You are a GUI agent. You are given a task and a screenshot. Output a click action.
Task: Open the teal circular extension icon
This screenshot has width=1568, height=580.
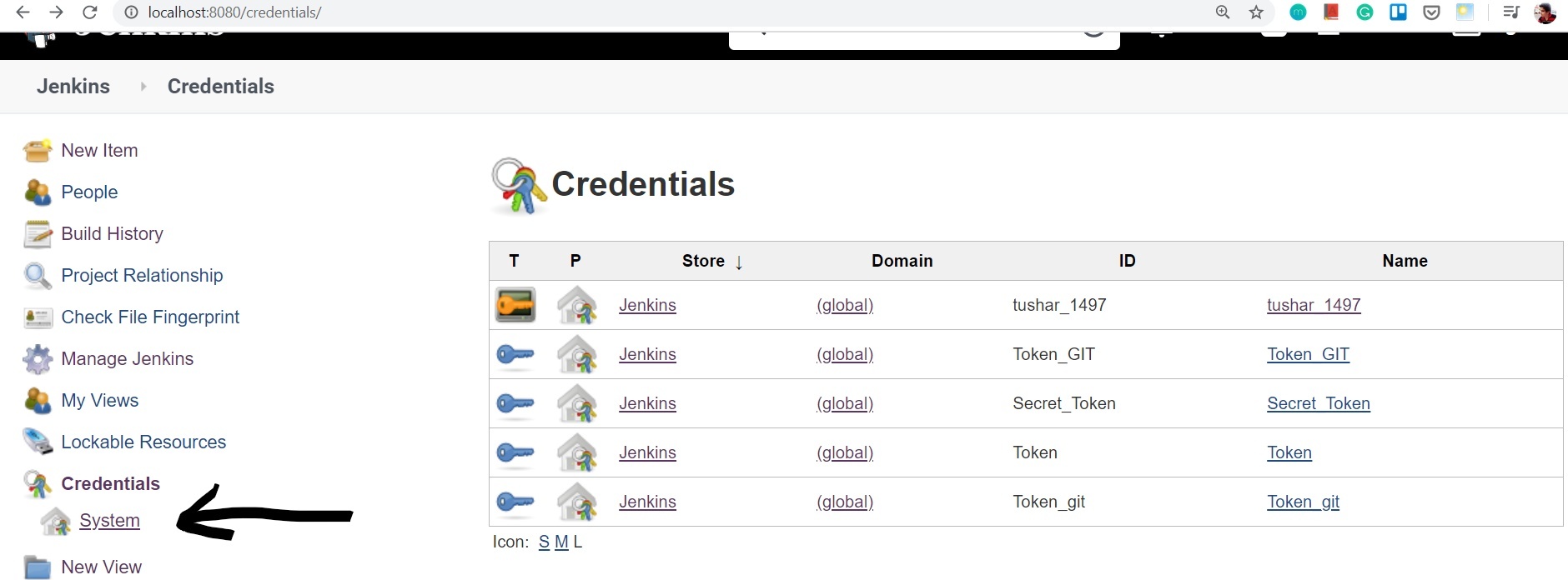1298,12
